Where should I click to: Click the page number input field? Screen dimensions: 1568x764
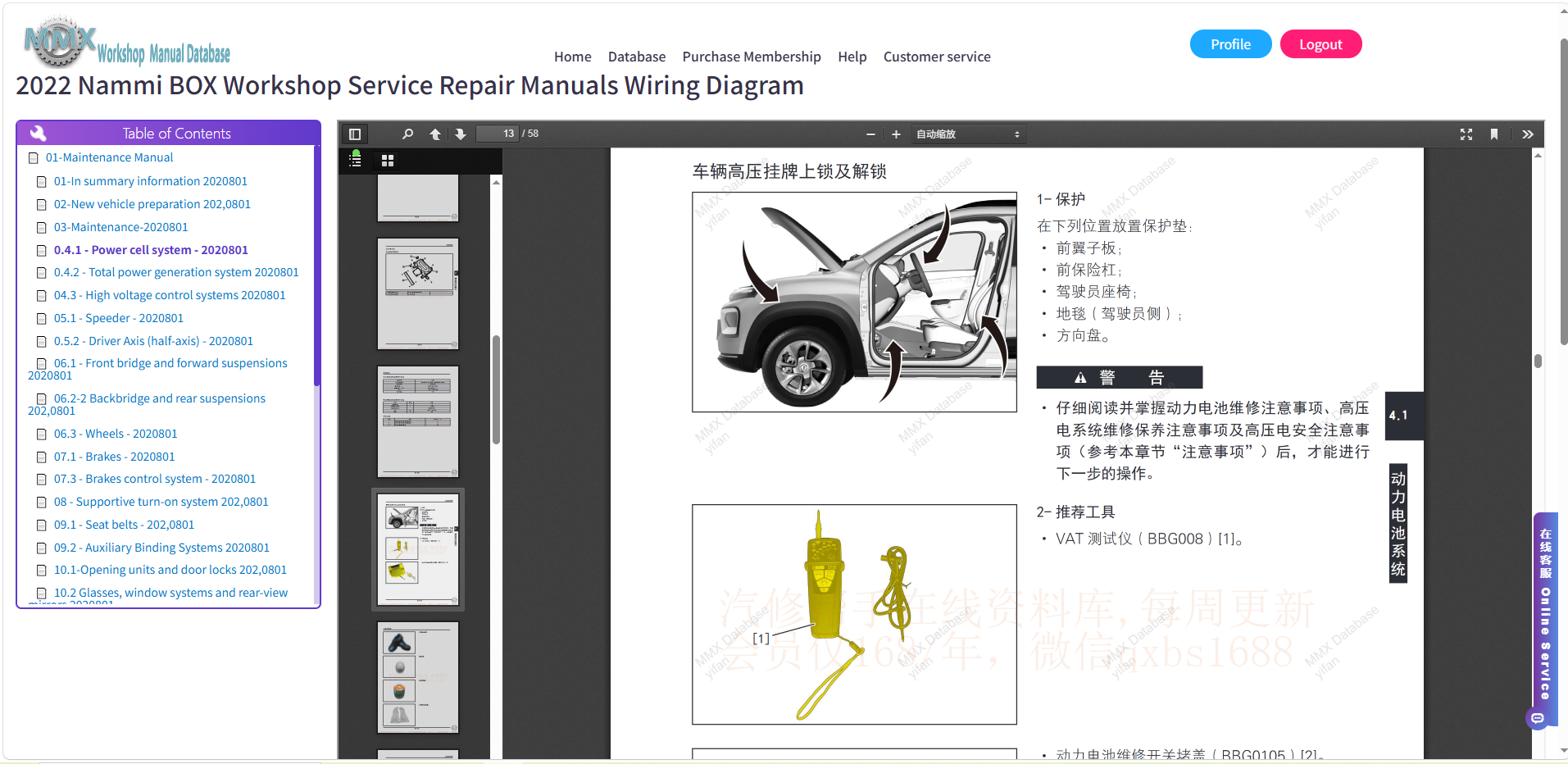pyautogui.click(x=498, y=134)
